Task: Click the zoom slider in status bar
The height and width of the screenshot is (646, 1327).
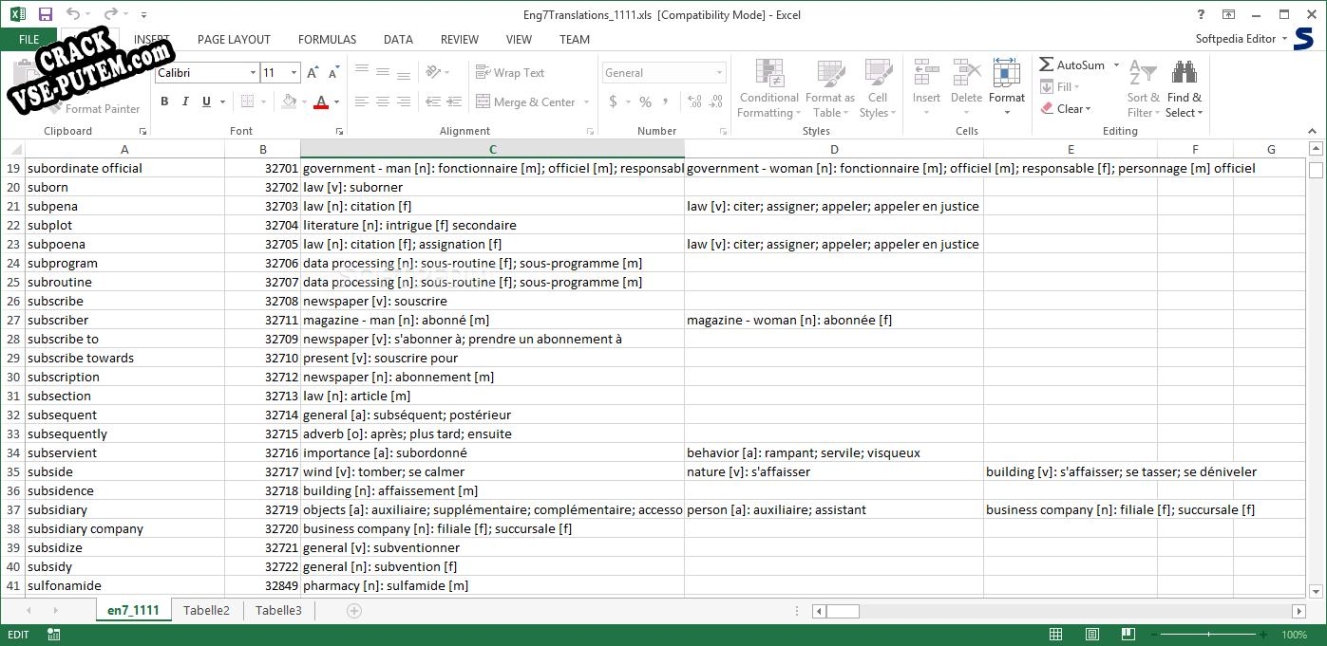Action: tap(1208, 635)
